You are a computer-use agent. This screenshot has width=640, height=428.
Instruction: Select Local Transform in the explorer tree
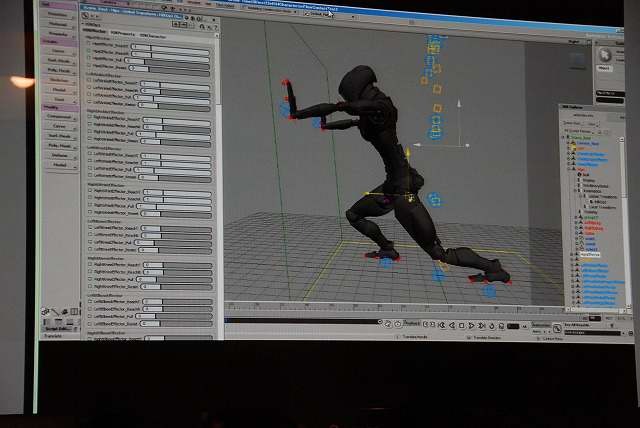(601, 207)
